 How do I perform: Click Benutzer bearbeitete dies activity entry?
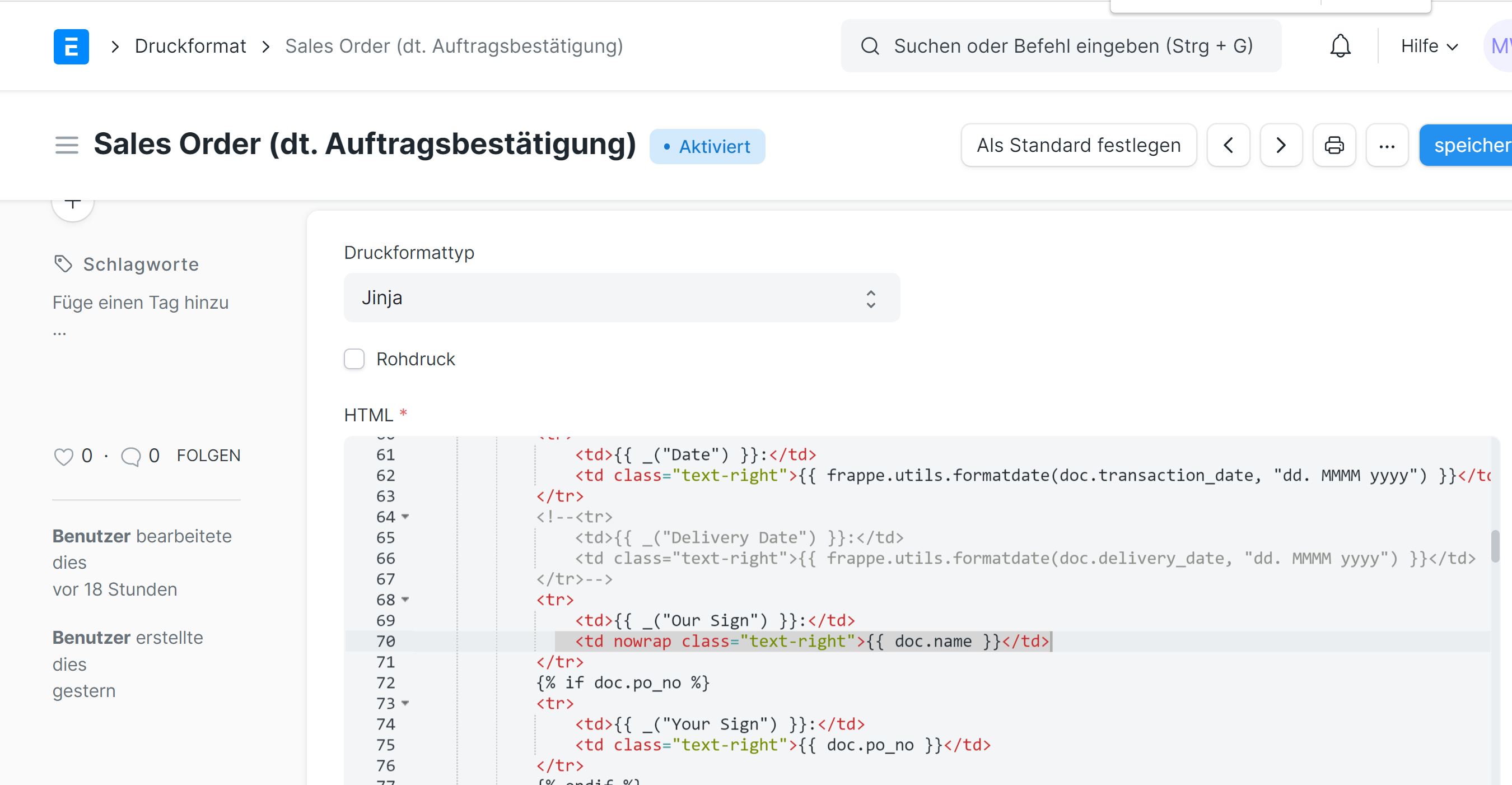[142, 563]
